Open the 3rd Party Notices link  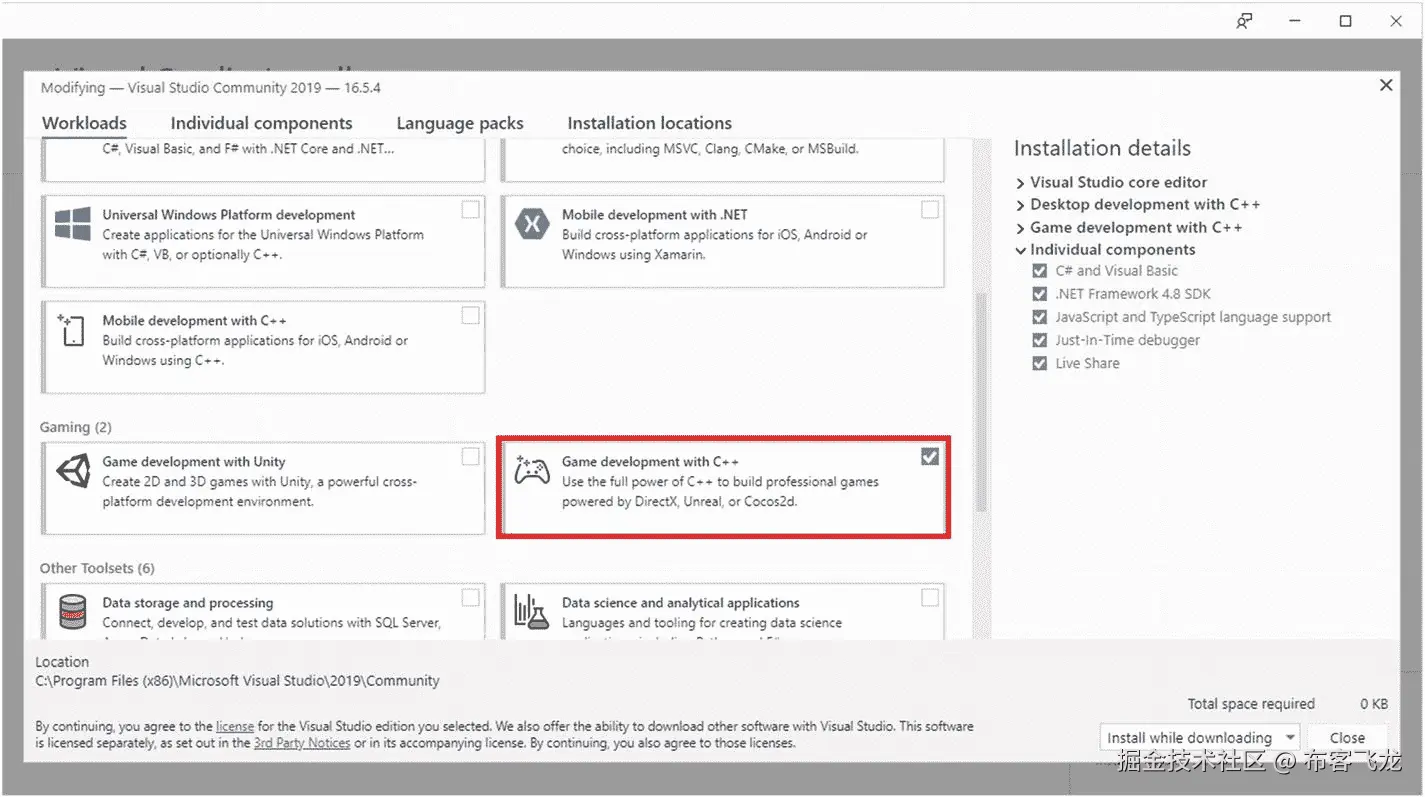click(x=302, y=743)
